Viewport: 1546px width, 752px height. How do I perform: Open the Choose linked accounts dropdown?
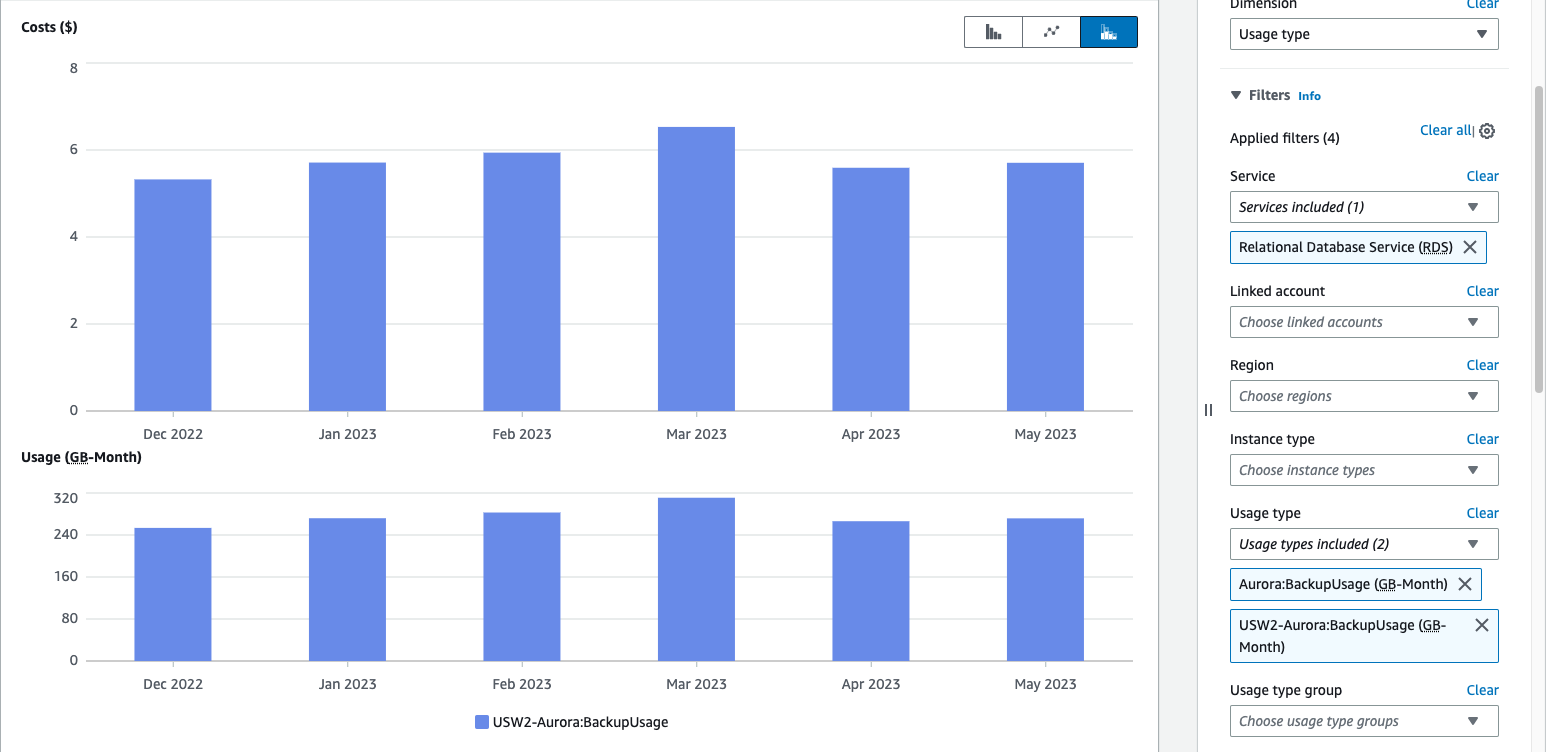(x=1363, y=322)
